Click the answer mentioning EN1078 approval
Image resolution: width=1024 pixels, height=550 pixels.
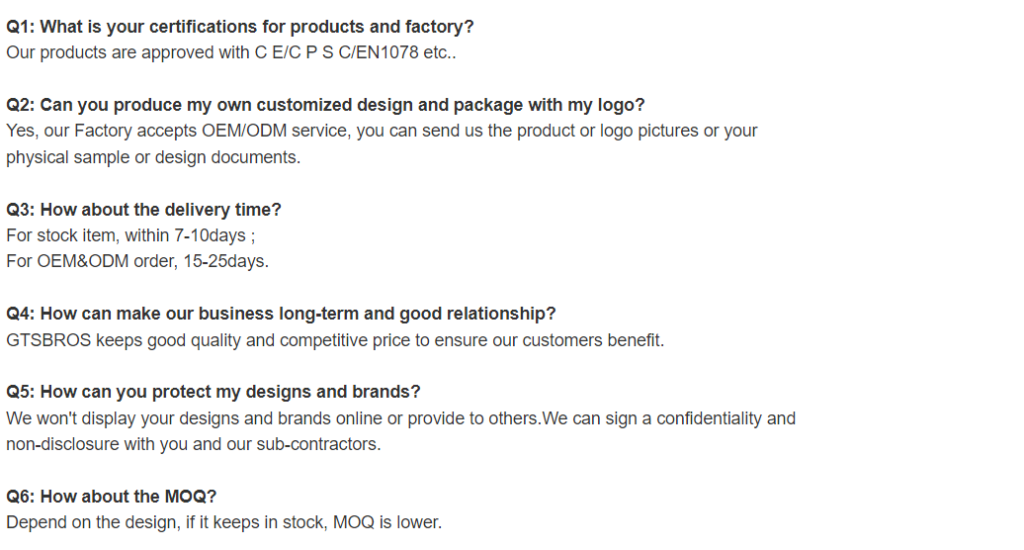pos(231,53)
